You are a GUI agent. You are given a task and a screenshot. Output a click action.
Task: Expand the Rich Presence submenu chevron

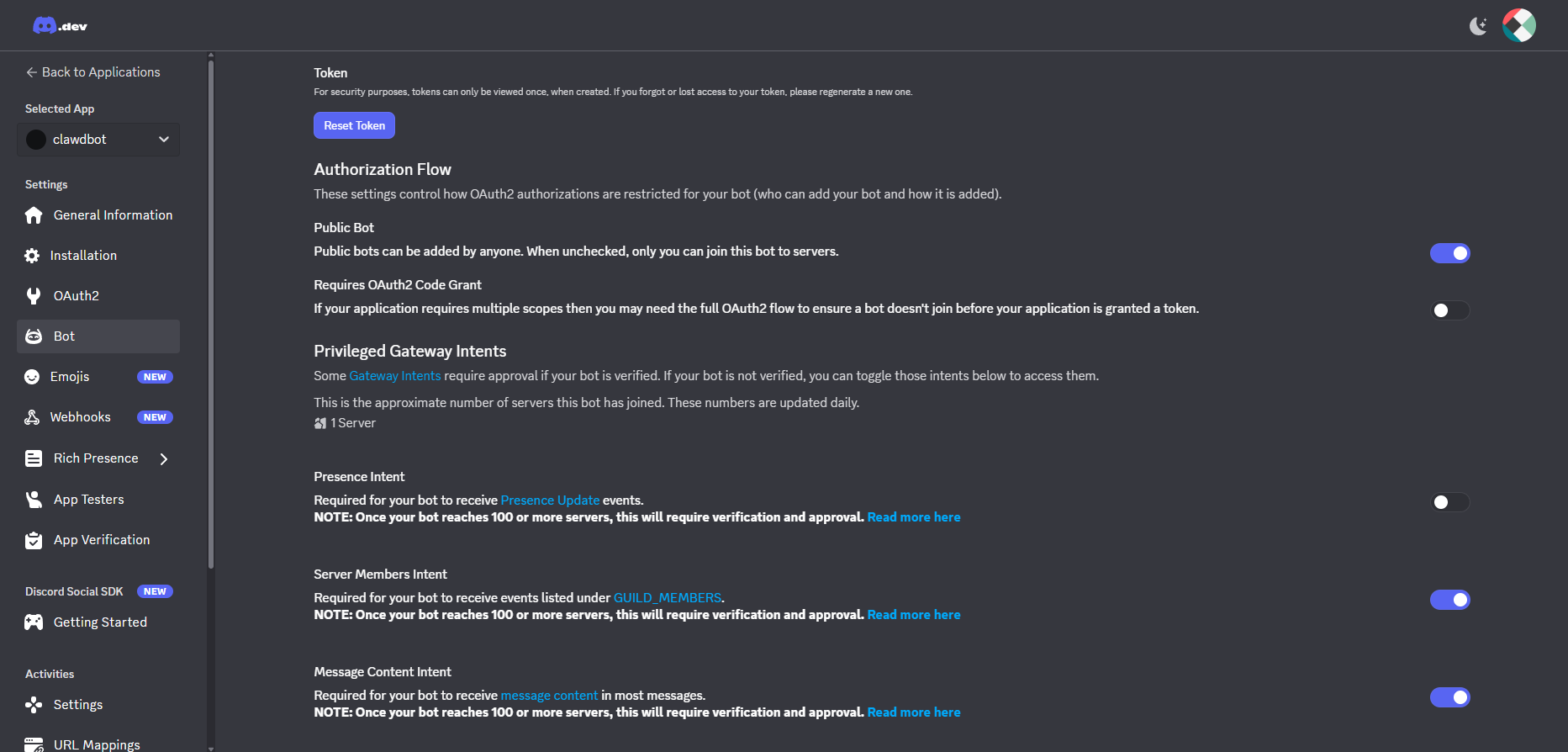point(164,458)
